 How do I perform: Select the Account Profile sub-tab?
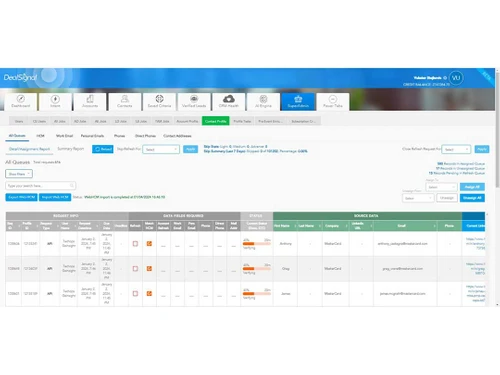187,121
